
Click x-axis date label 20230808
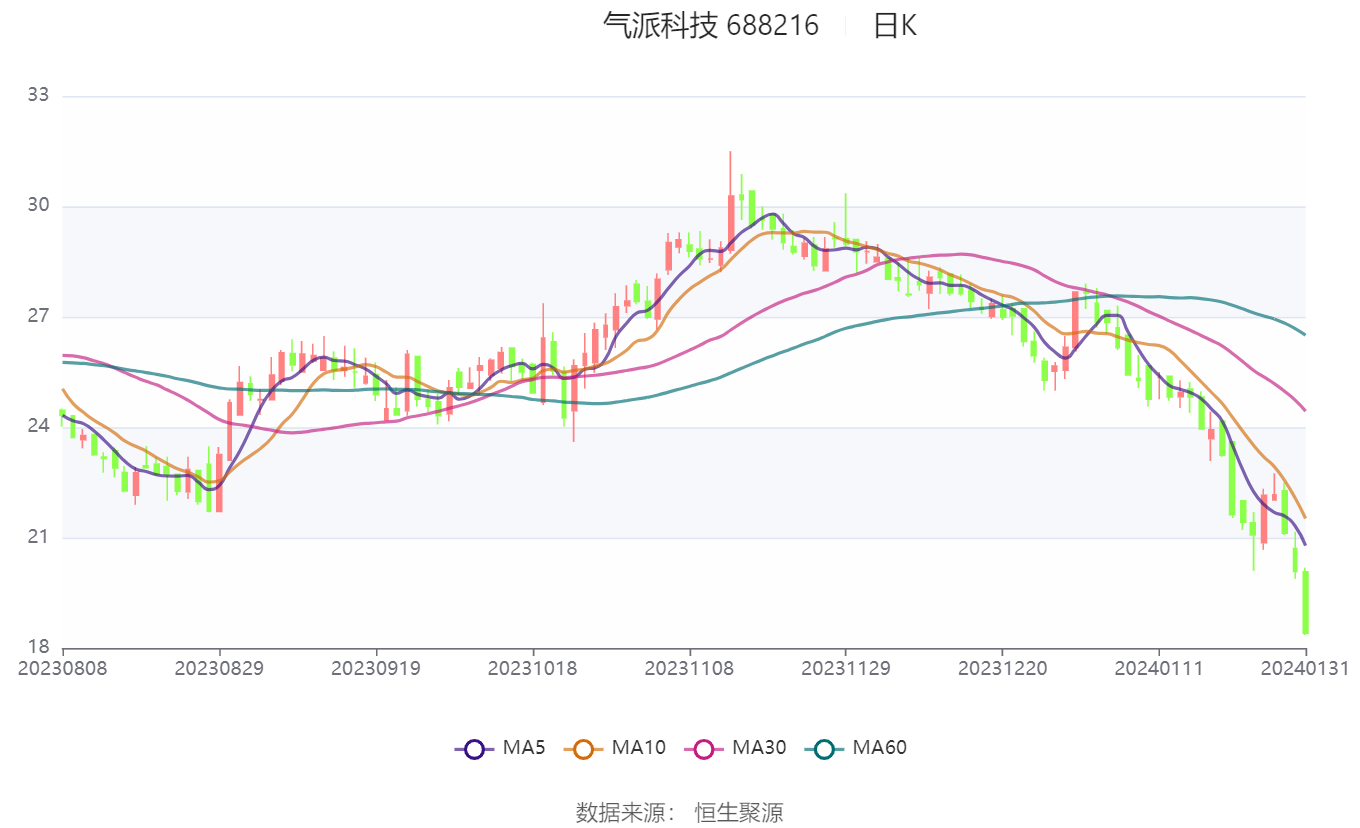click(63, 667)
